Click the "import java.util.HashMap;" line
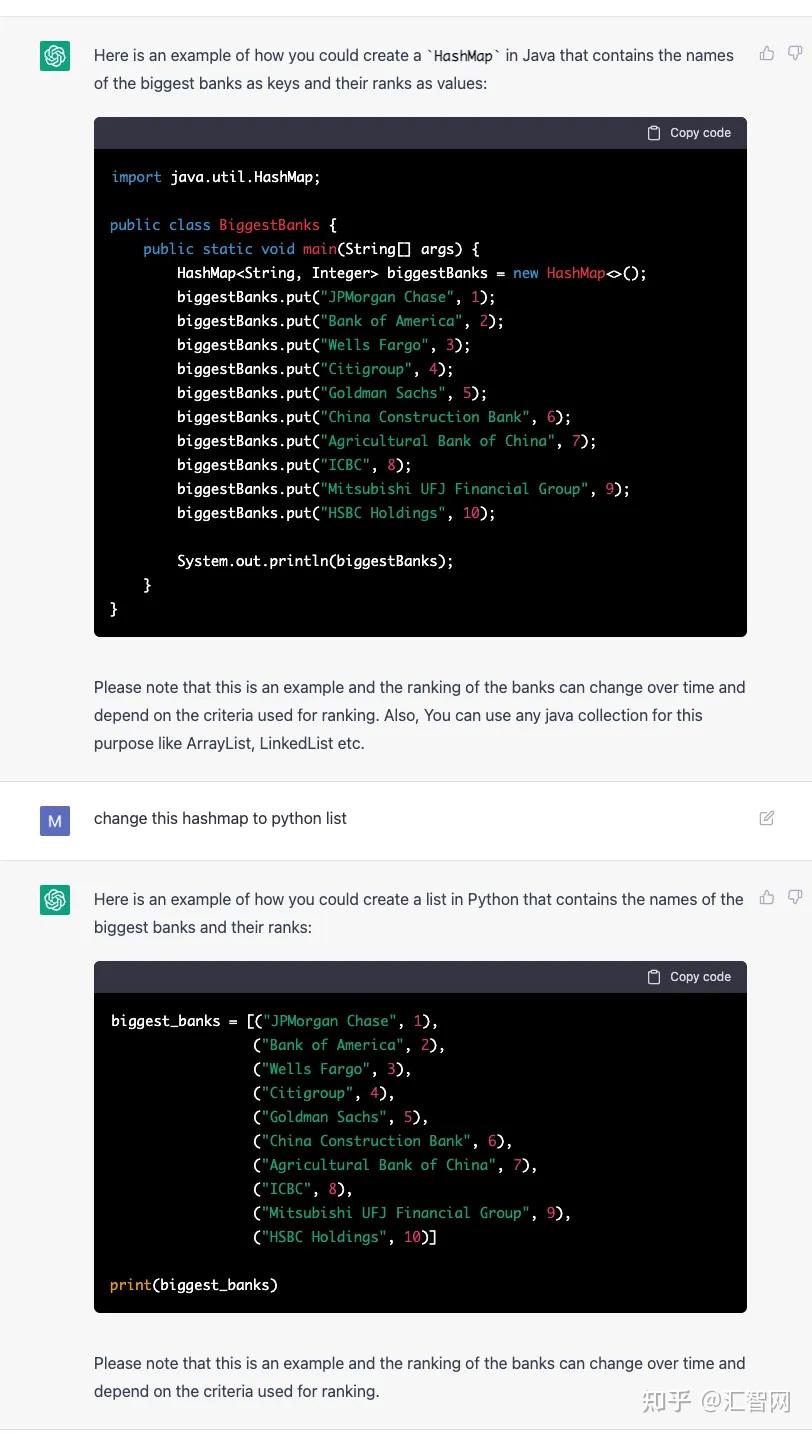Viewport: 812px width, 1434px height. [x=215, y=177]
